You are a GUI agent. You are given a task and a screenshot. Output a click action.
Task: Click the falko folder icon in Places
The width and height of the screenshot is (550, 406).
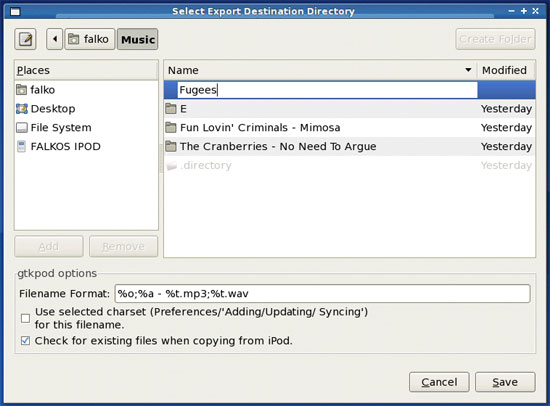click(x=21, y=90)
